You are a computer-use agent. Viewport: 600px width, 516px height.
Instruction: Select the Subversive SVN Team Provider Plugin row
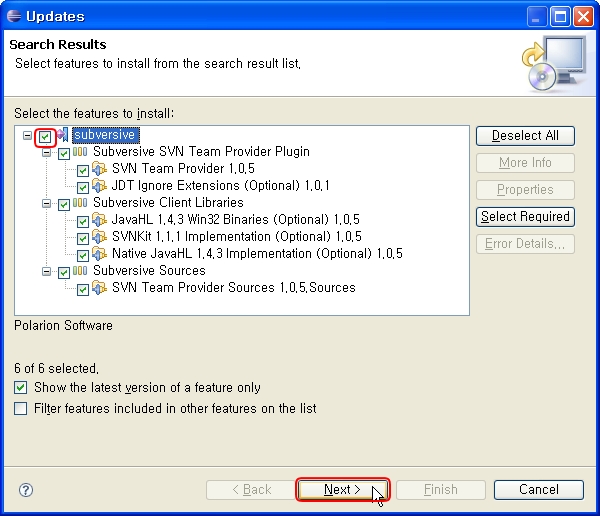coord(201,152)
